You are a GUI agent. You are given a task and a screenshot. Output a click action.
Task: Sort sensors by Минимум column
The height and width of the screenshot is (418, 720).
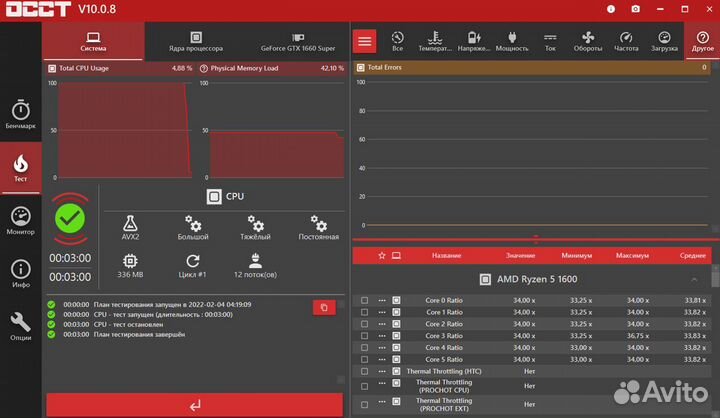(577, 255)
